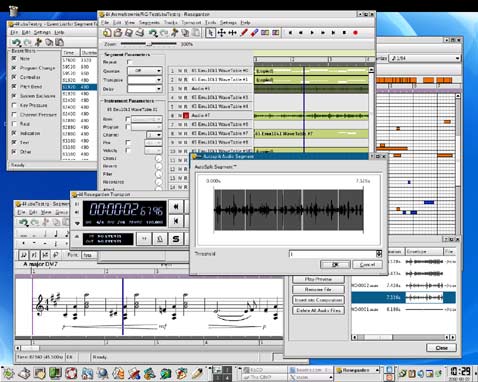Image resolution: width=478 pixels, height=382 pixels.
Task: Click the Zoom slider handle
Action: coord(149,44)
